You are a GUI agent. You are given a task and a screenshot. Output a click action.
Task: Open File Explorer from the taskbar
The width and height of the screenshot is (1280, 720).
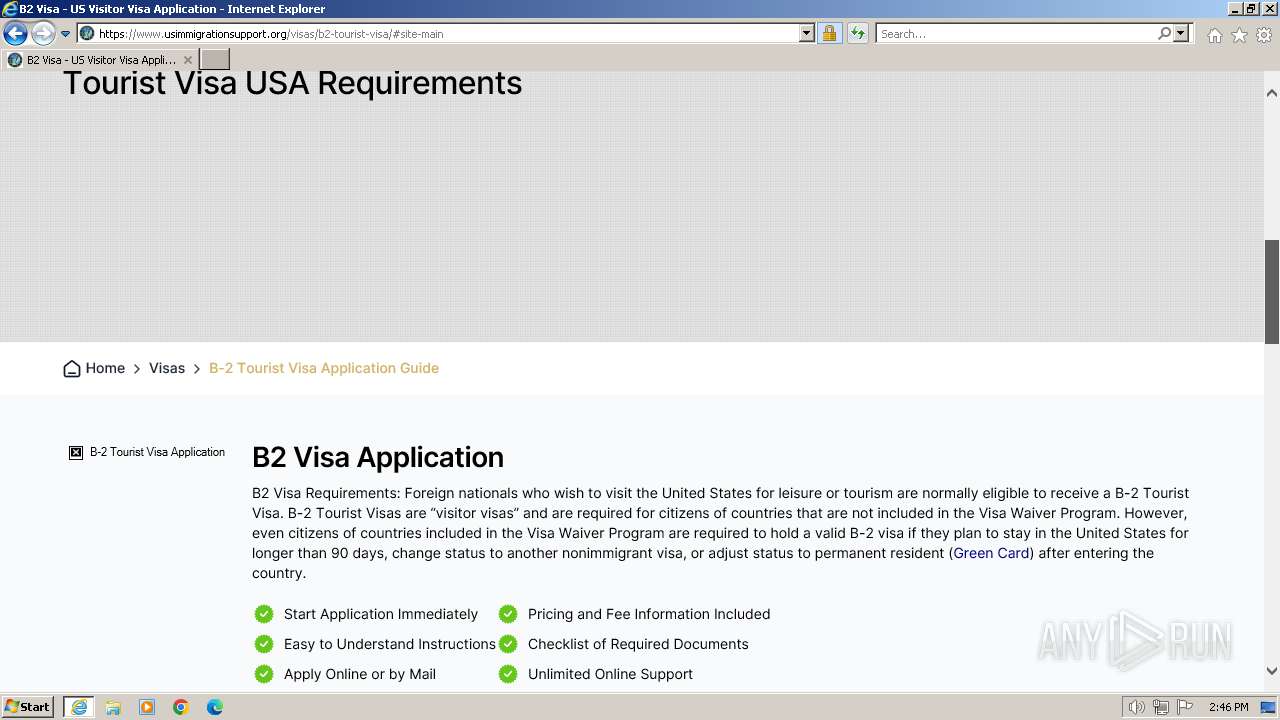[x=113, y=707]
